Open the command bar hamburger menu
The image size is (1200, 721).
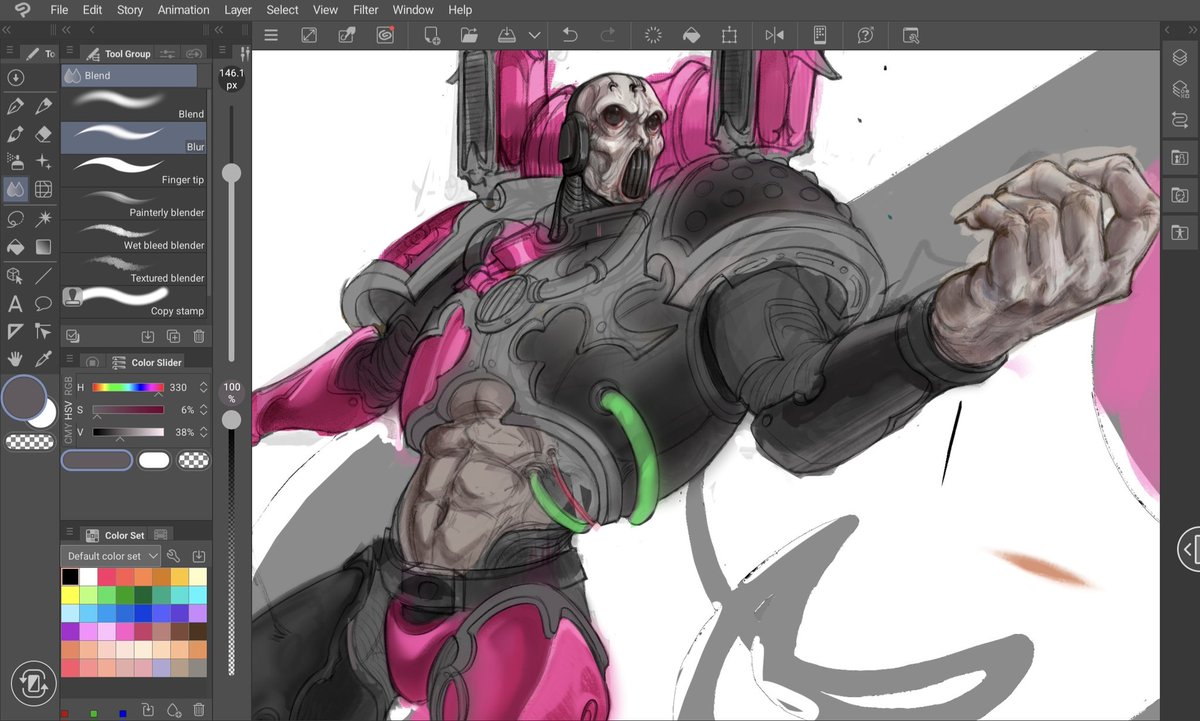coord(271,35)
